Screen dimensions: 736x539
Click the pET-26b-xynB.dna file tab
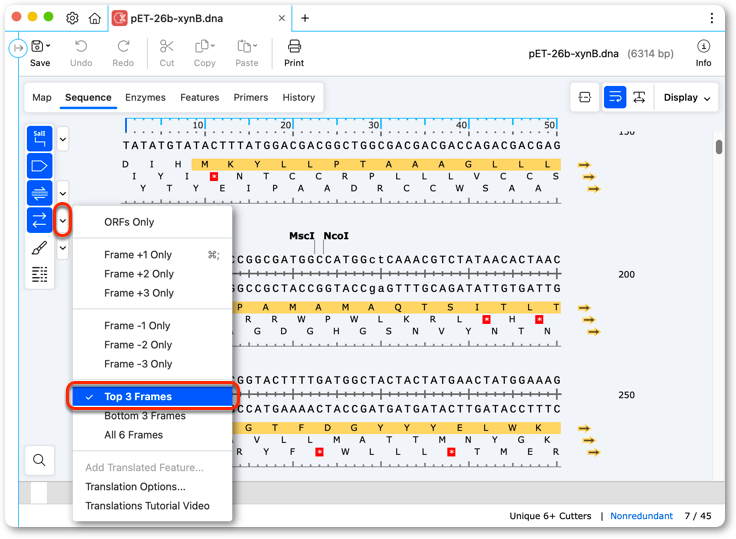click(x=199, y=18)
